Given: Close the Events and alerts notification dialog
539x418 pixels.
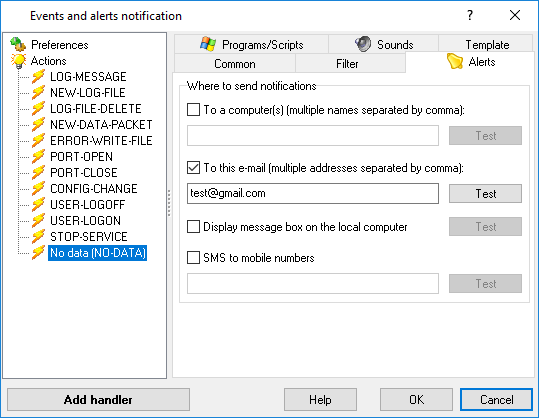Looking at the screenshot, I should tap(515, 15).
